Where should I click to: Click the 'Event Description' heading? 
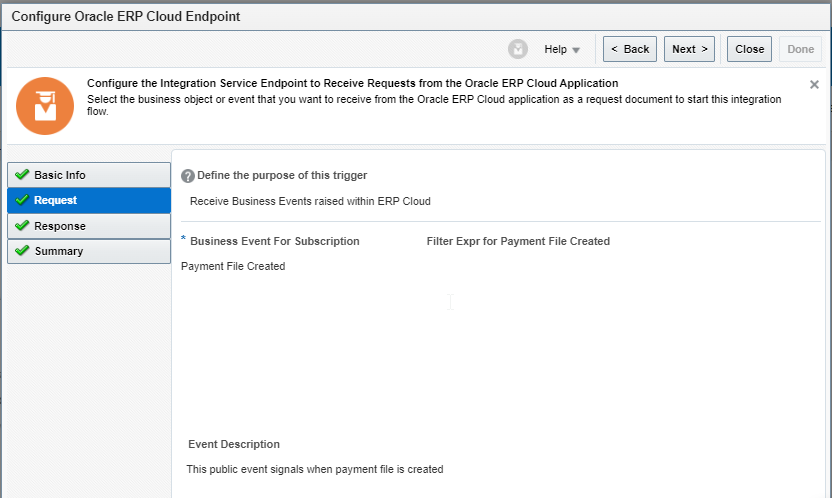[x=234, y=444]
